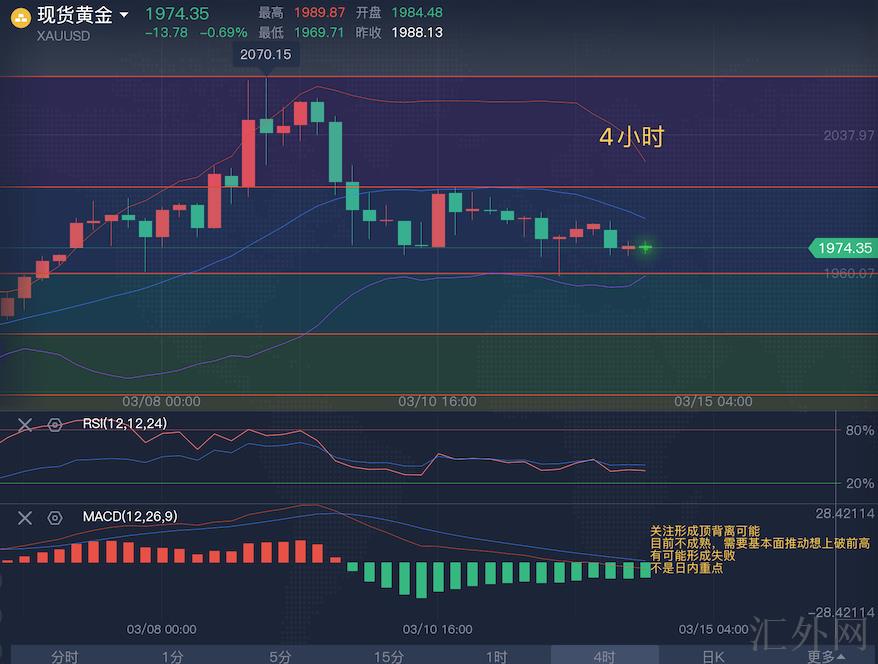
Task: Switch chart to 15分 interval
Action: pyautogui.click(x=389, y=656)
